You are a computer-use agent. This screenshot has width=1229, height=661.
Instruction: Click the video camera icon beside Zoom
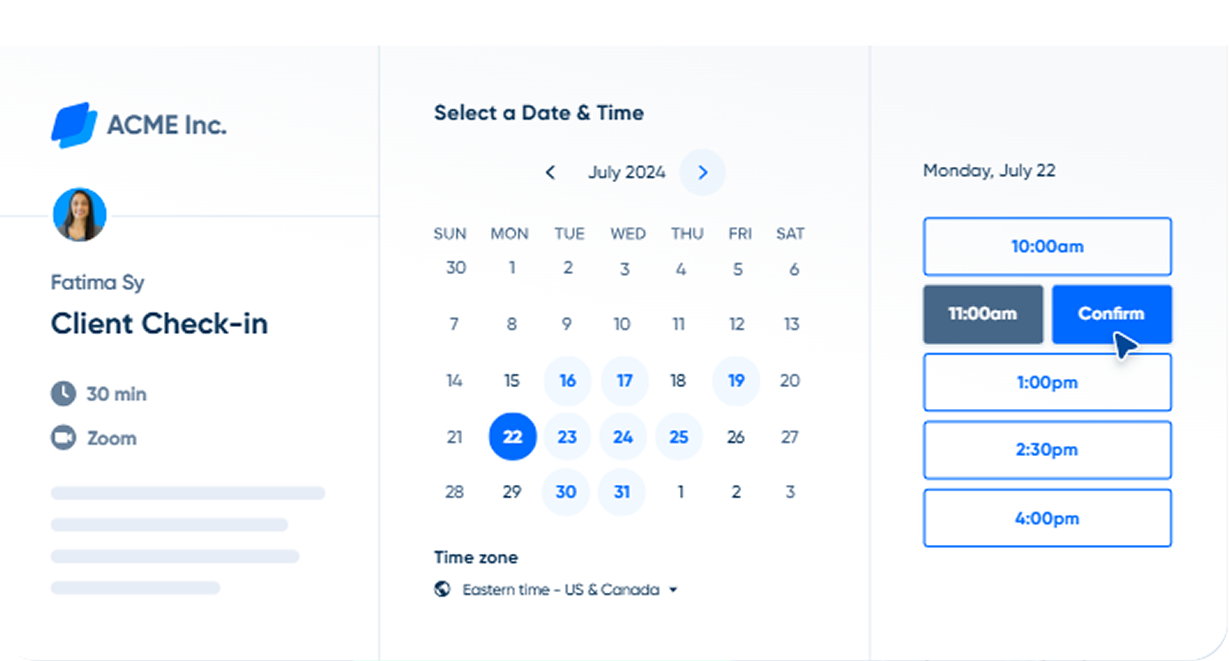(x=63, y=438)
